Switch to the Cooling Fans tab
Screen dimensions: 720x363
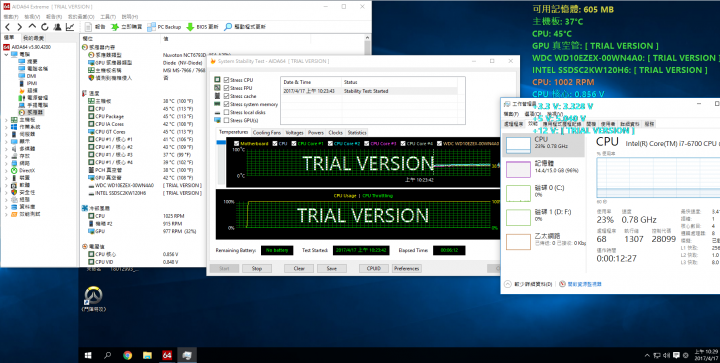tap(267, 132)
